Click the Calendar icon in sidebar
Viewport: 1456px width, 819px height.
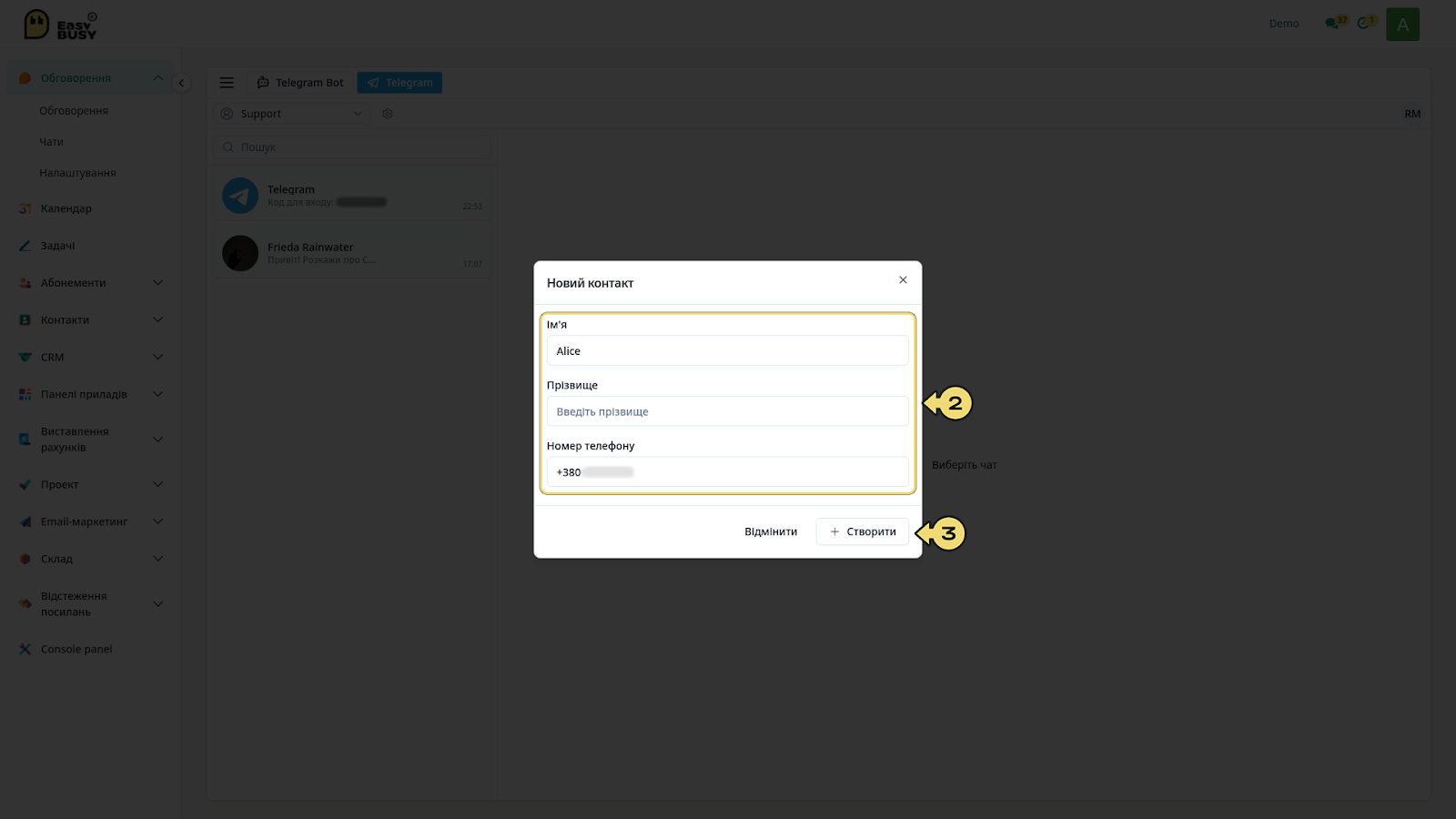click(25, 208)
